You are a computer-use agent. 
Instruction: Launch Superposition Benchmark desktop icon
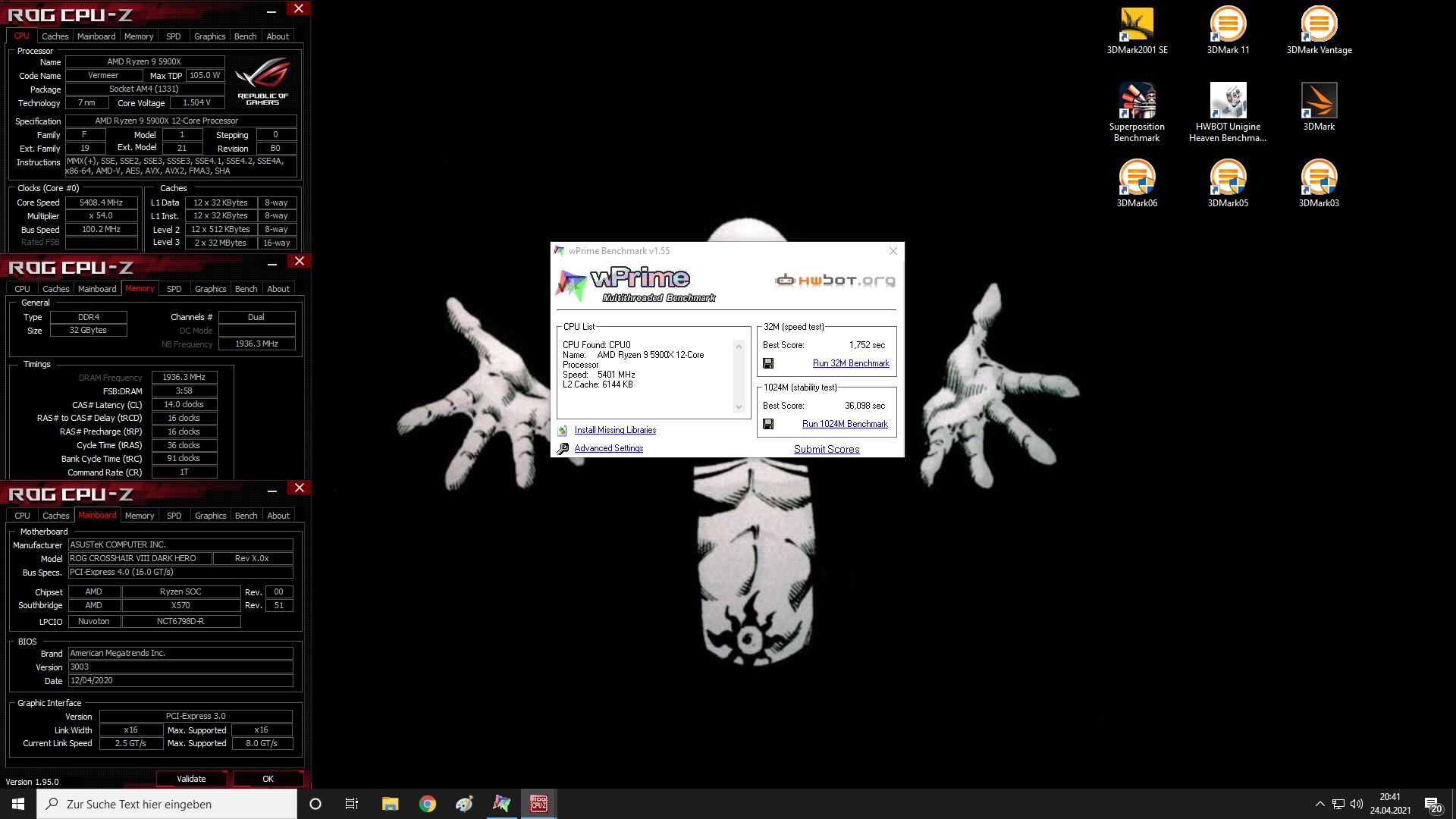click(1137, 112)
